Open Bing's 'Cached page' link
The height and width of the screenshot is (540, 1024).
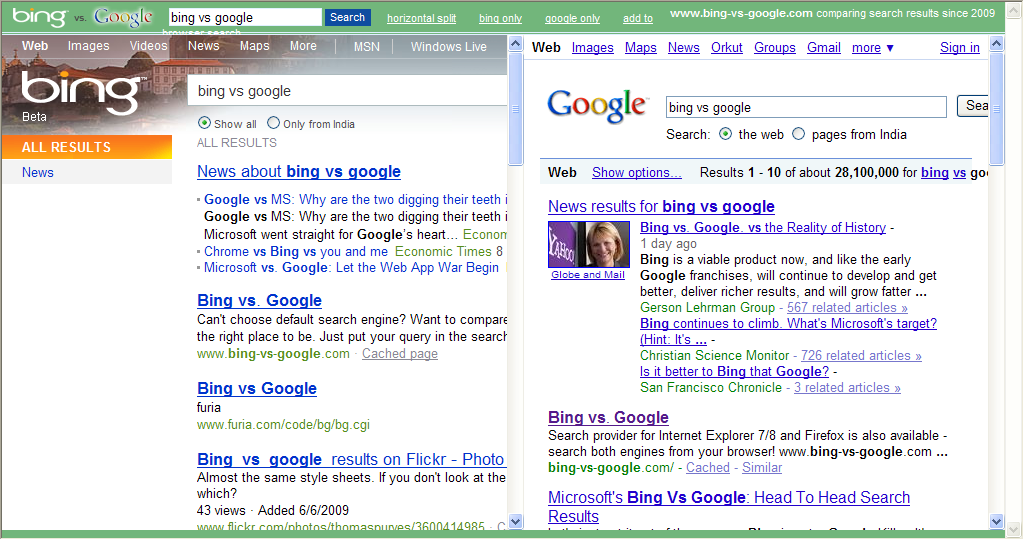[x=400, y=354]
